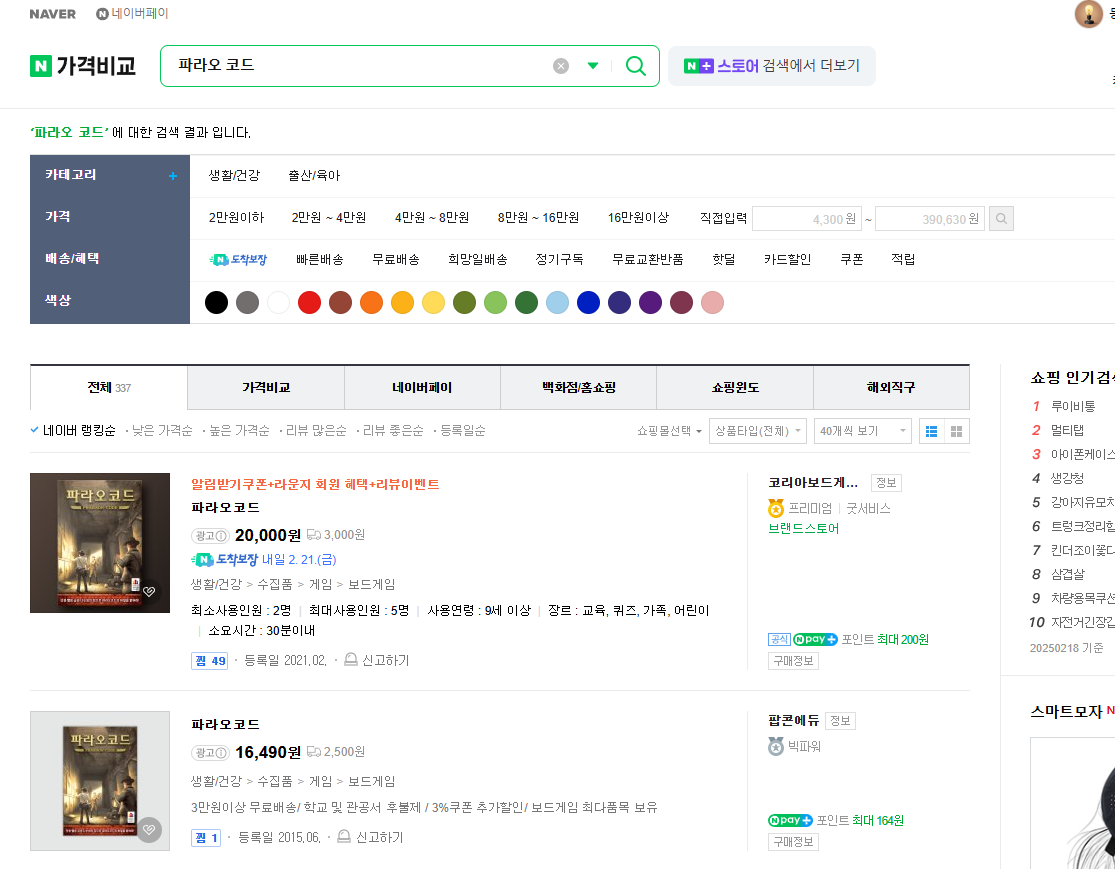The height and width of the screenshot is (869, 1115).
Task: Click the green magnifier search icon
Action: (x=636, y=66)
